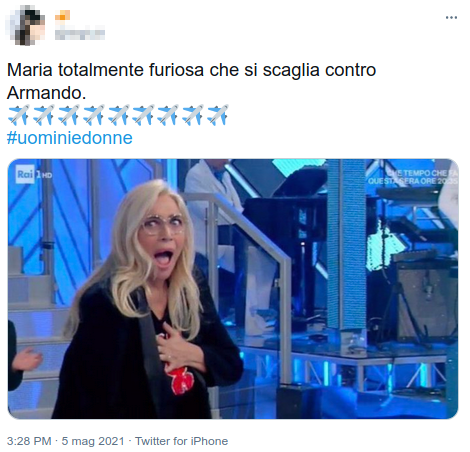The height and width of the screenshot is (452, 470).
Task: Open the Twitter for iPhone source link
Action: click(x=181, y=441)
